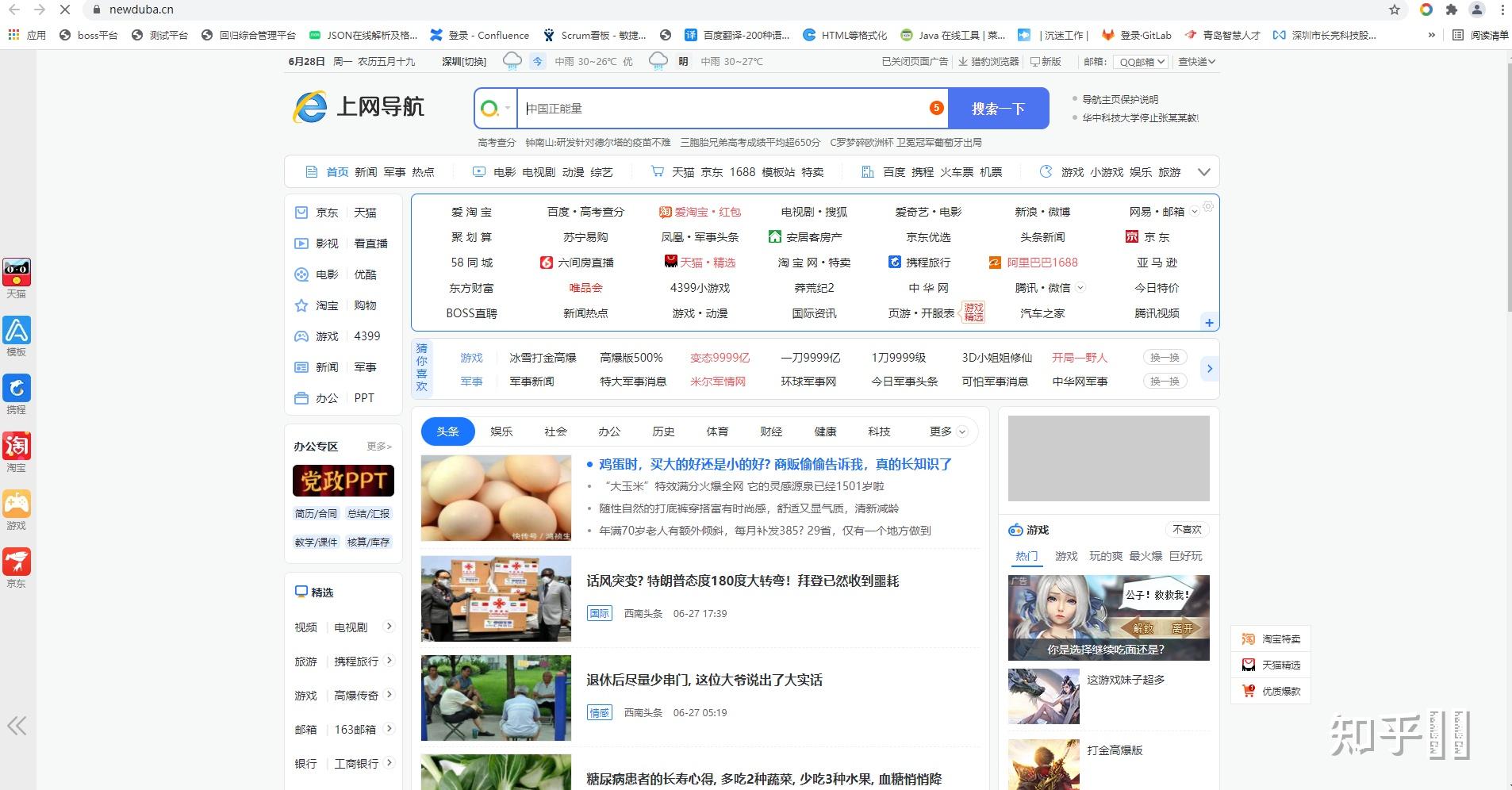Click the 安居客房产 house icon
1512x790 pixels.
point(774,237)
